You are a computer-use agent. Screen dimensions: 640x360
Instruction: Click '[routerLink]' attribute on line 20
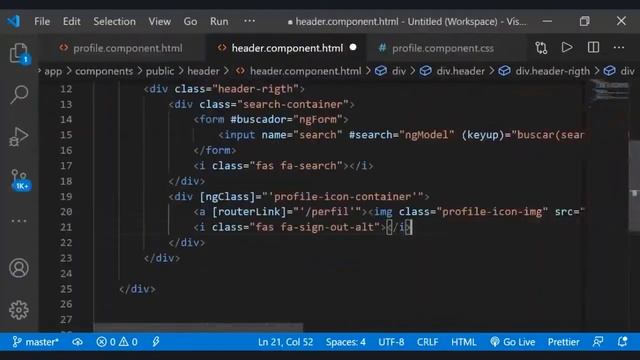click(249, 211)
